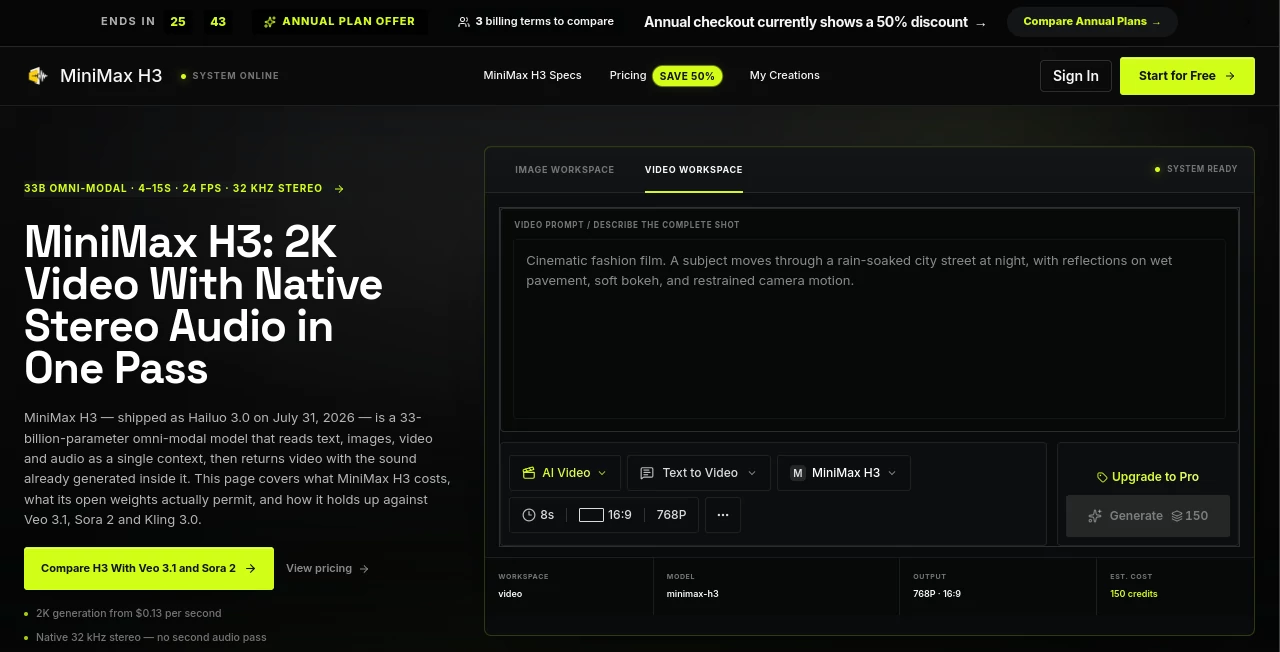The height and width of the screenshot is (652, 1280).
Task: Click the arrow after the 50% discount banner text
Action: pos(981,23)
